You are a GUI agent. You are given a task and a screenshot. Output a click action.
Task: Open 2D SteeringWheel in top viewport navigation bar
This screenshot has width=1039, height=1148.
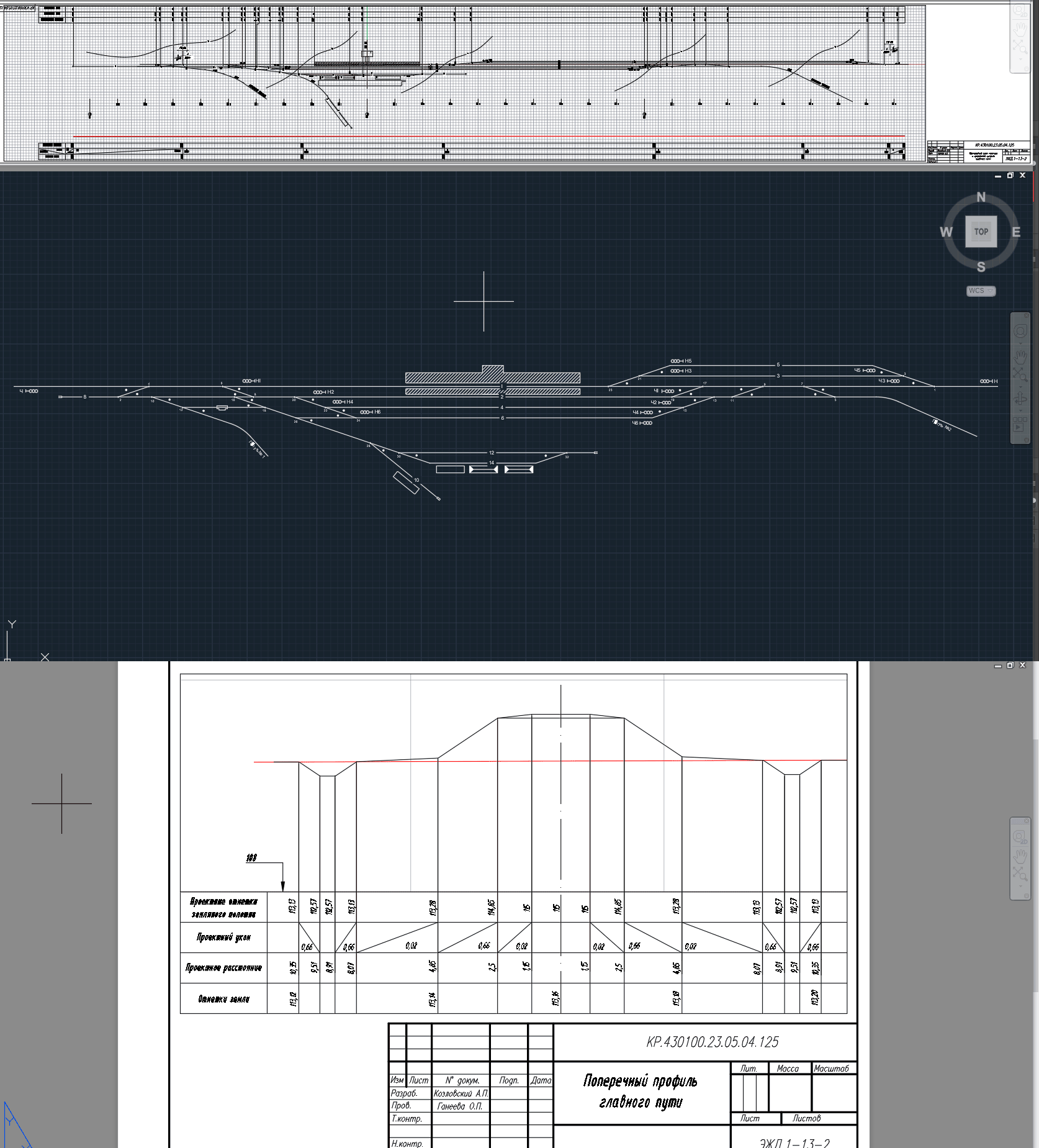click(1020, 11)
